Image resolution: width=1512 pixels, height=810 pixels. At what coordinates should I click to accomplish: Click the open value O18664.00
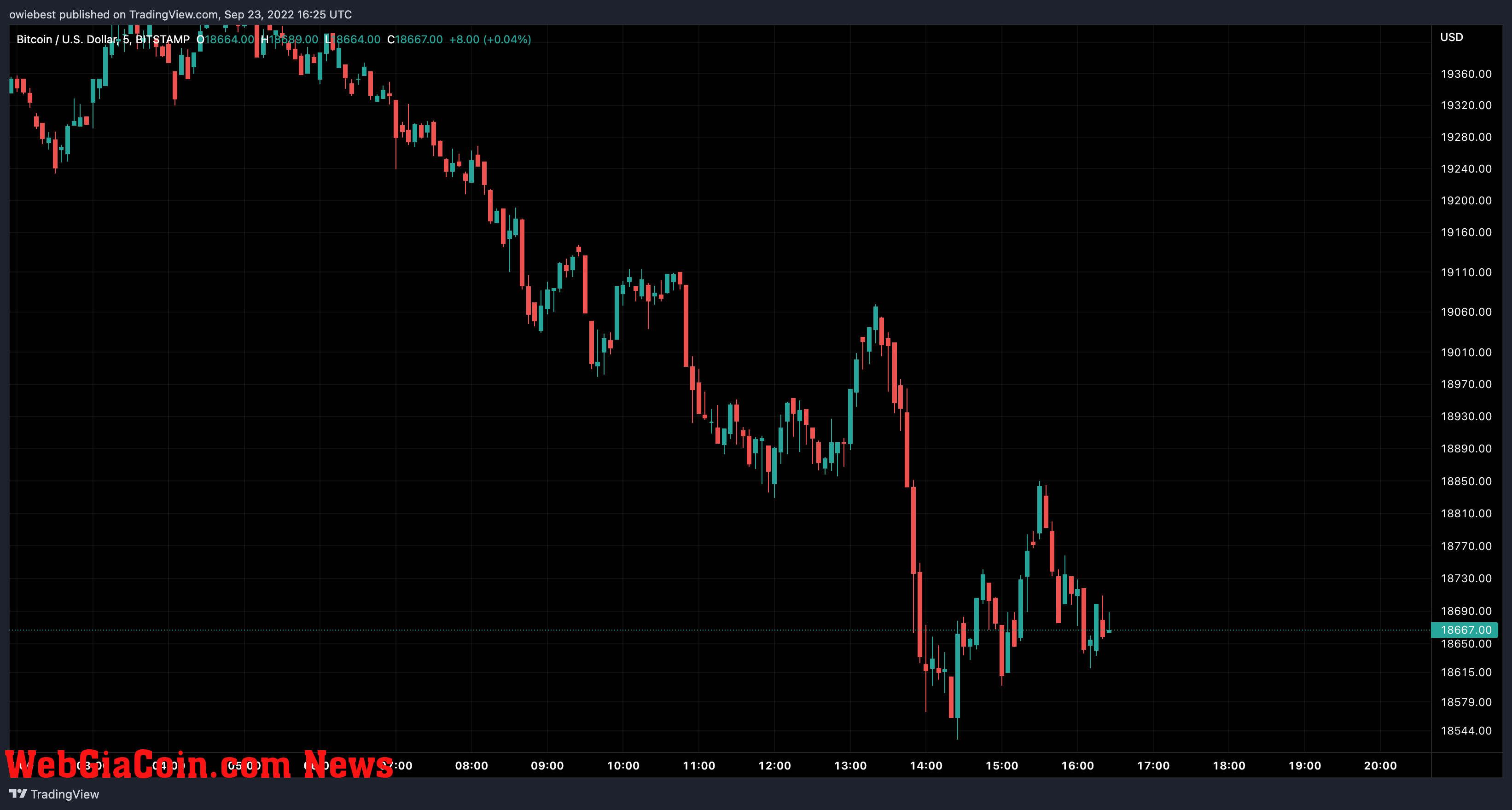pyautogui.click(x=226, y=39)
